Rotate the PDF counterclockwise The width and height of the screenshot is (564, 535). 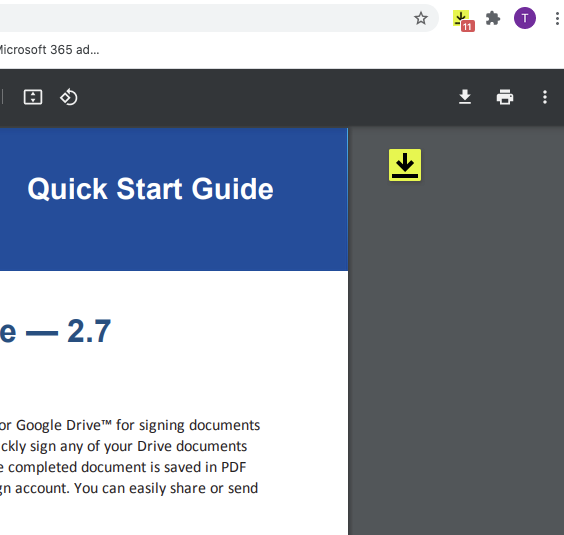tap(68, 97)
